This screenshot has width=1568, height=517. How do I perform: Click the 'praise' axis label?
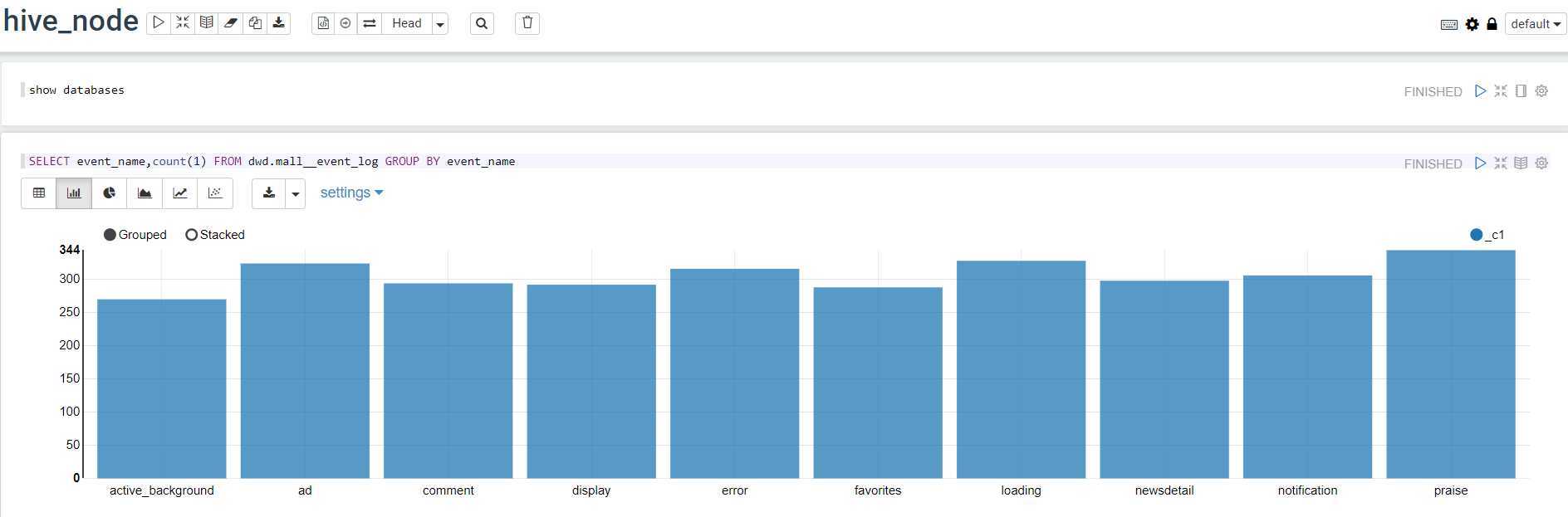1451,490
